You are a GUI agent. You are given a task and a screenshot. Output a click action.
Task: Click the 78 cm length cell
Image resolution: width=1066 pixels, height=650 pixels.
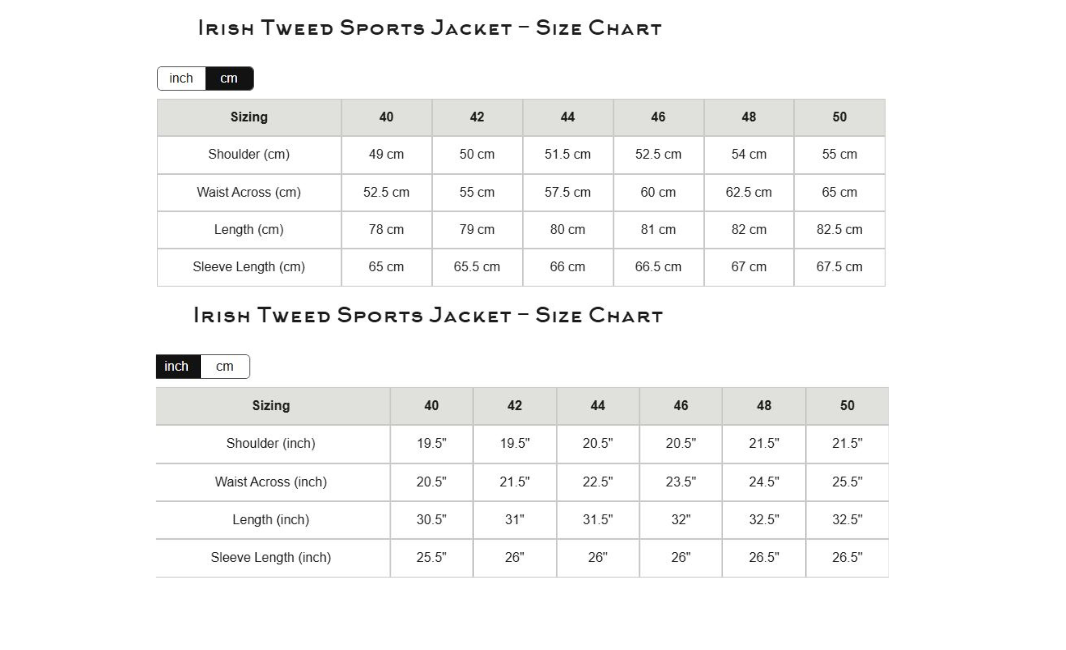point(386,230)
